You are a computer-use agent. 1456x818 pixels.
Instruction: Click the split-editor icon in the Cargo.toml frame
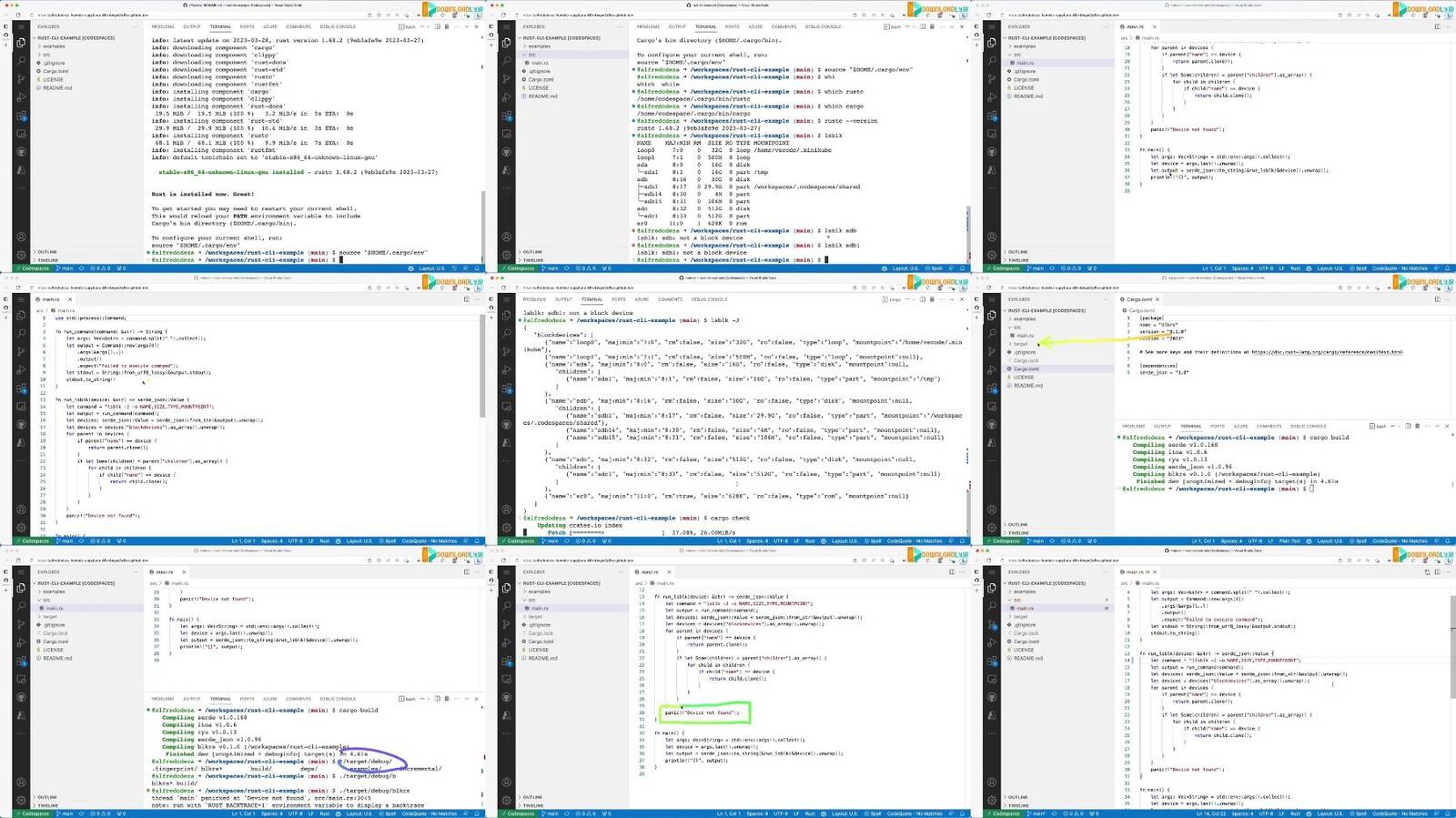click(x=1437, y=299)
